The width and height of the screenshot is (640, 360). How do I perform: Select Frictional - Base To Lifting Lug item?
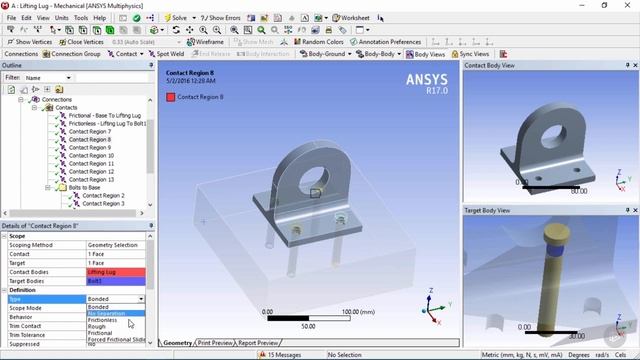click(x=105, y=116)
